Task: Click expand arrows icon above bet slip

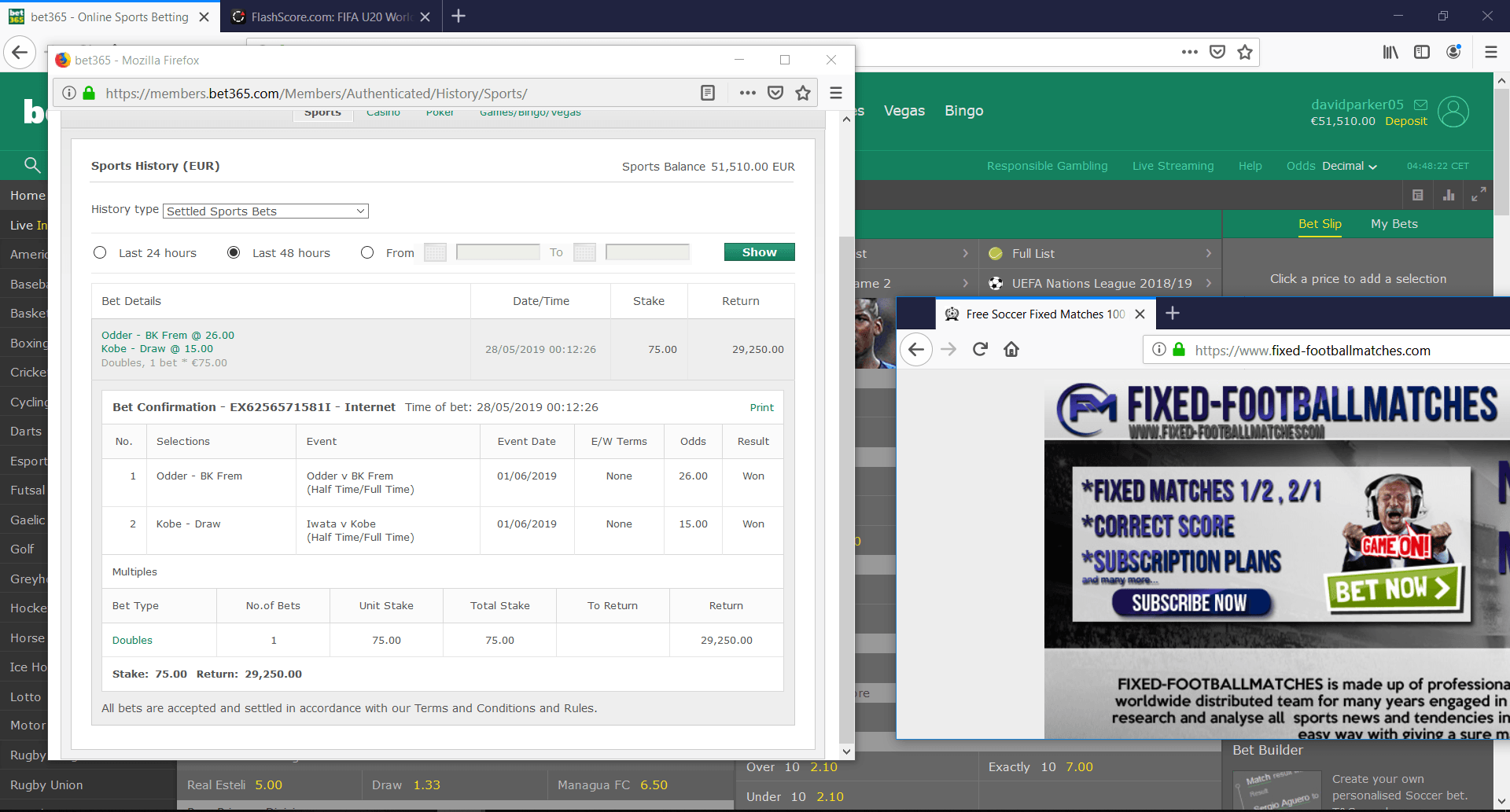Action: [x=1479, y=194]
